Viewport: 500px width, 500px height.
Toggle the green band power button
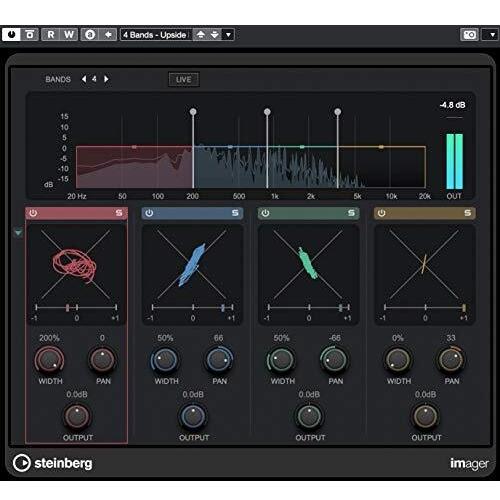click(265, 213)
